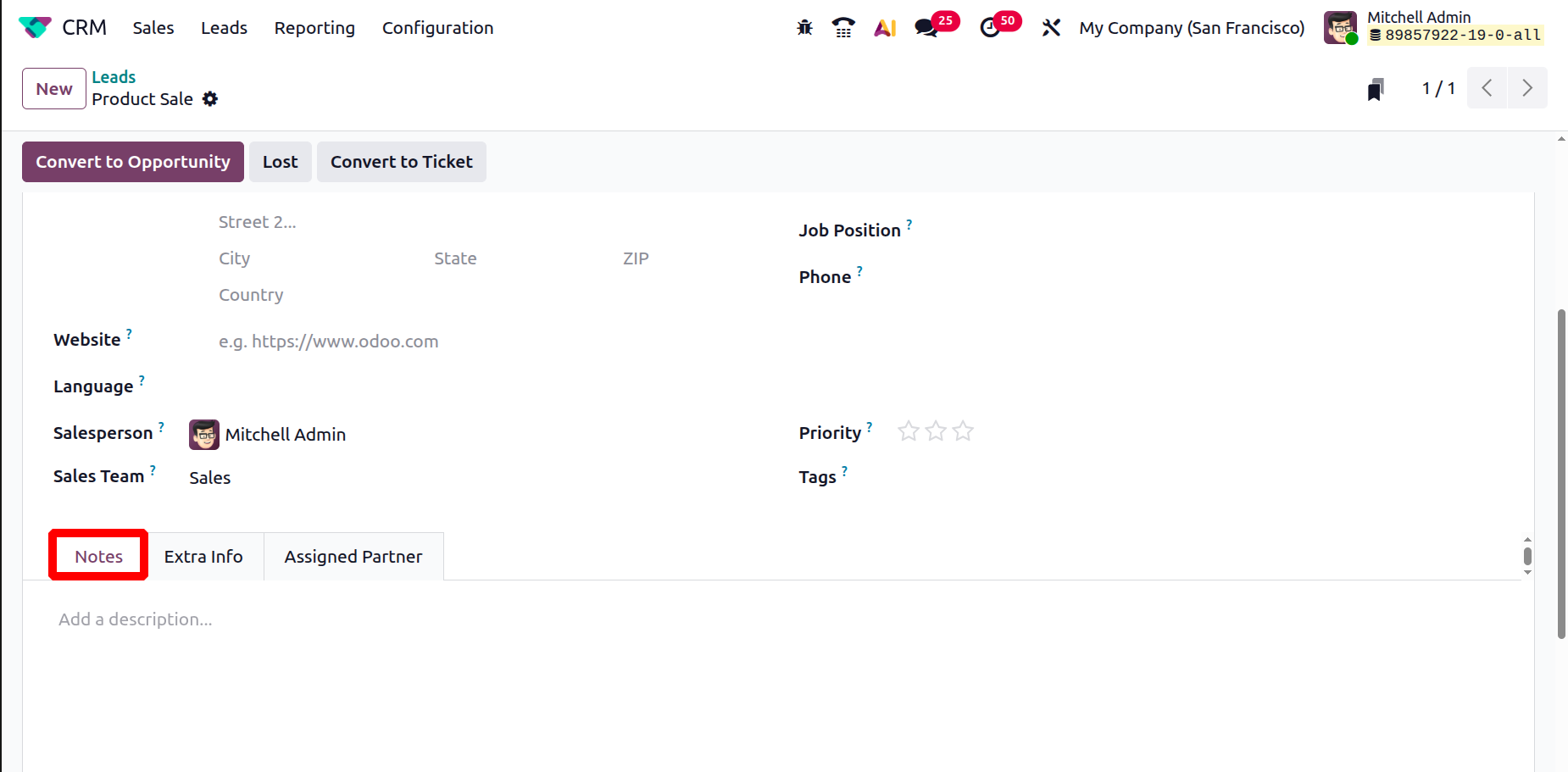The width and height of the screenshot is (1568, 772).
Task: Set priority to one star
Action: [909, 432]
